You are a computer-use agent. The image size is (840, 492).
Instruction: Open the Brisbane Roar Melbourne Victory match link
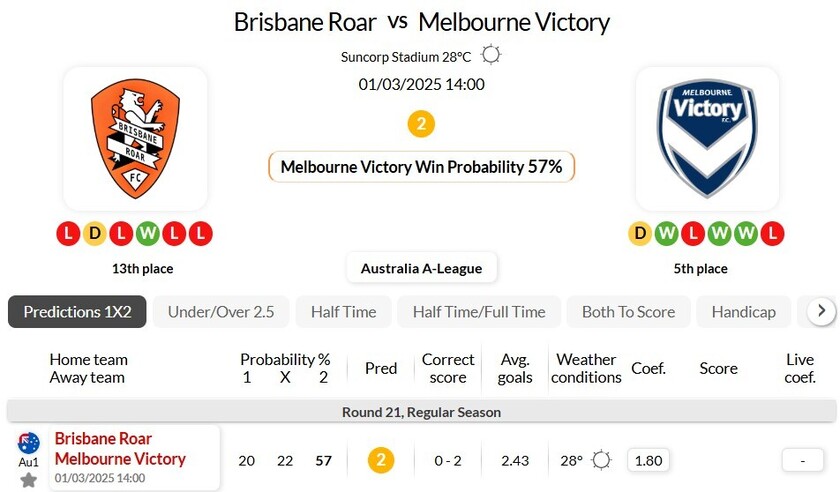(x=120, y=449)
